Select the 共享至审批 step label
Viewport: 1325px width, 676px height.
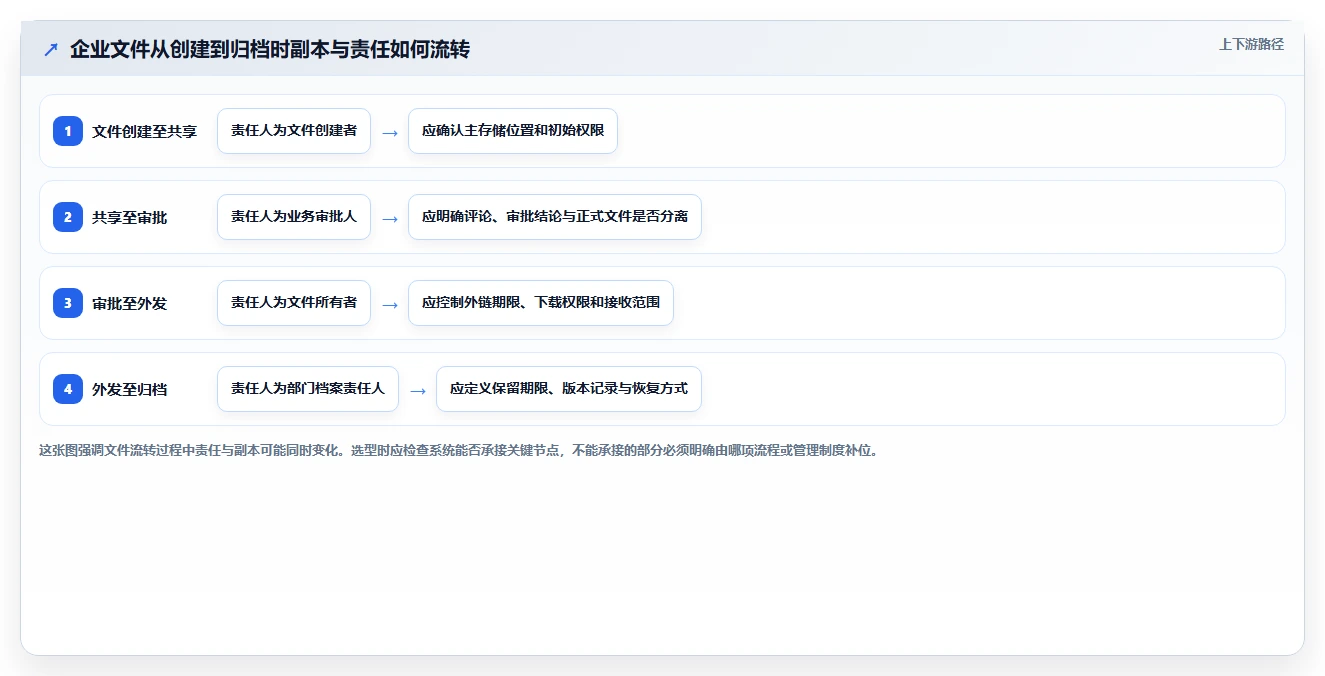point(129,217)
